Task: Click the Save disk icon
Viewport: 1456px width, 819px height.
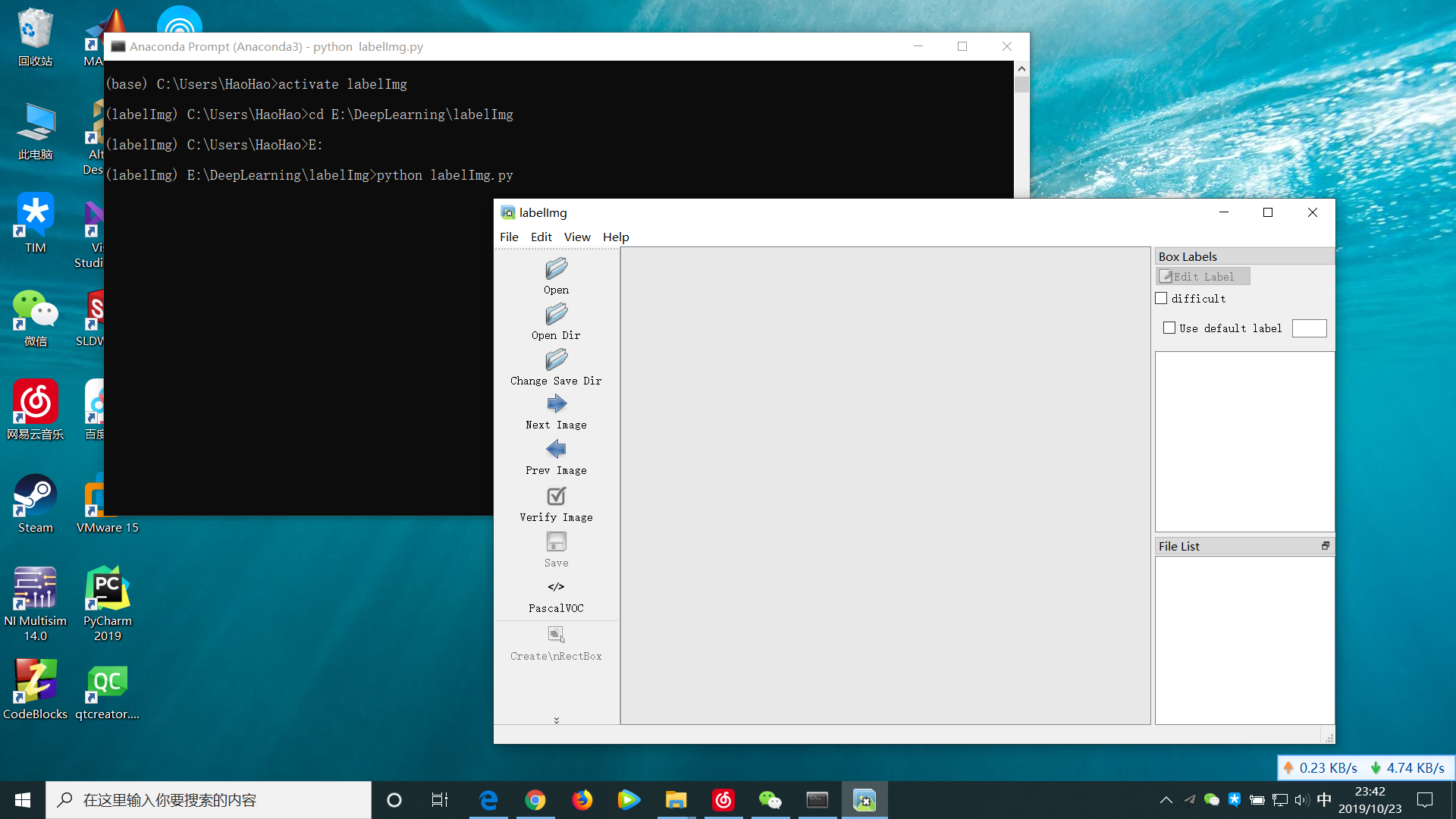Action: coord(556,541)
